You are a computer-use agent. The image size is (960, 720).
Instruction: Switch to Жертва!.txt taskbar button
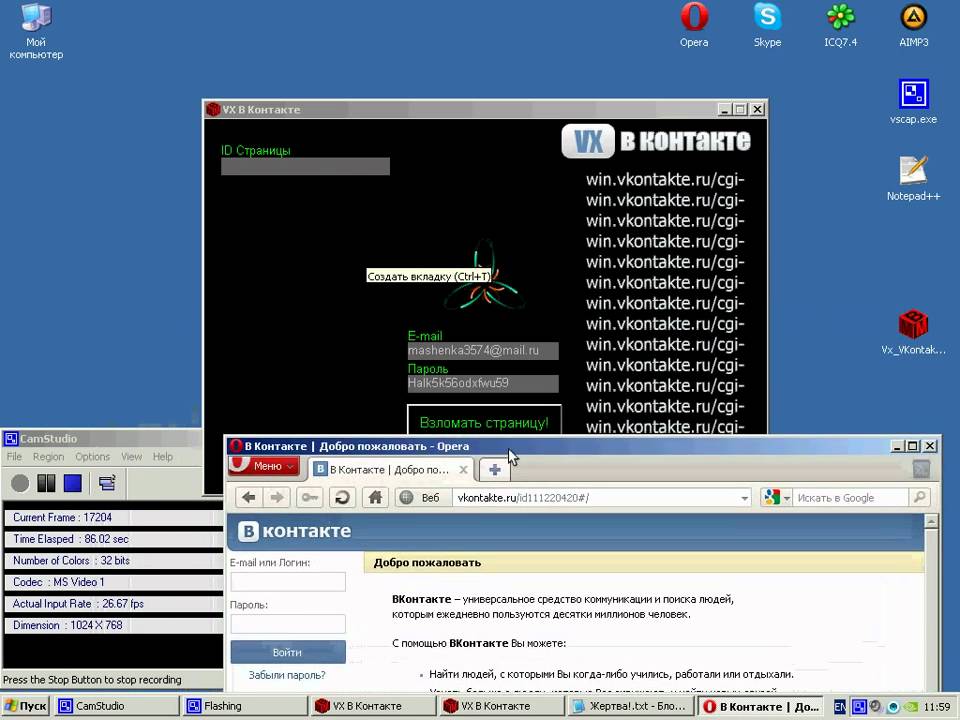pyautogui.click(x=629, y=706)
